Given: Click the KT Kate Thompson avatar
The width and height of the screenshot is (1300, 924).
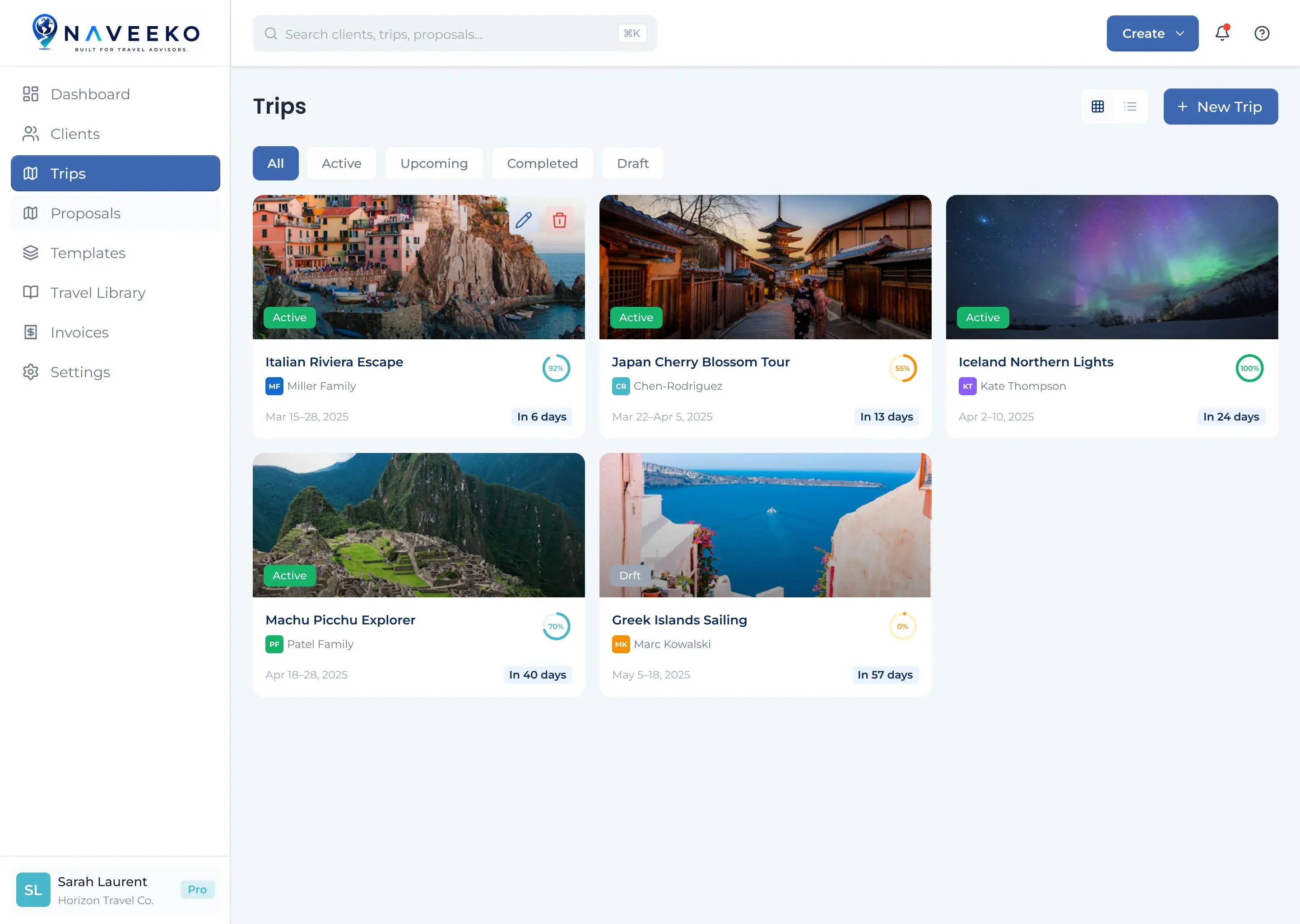Looking at the screenshot, I should pos(968,386).
